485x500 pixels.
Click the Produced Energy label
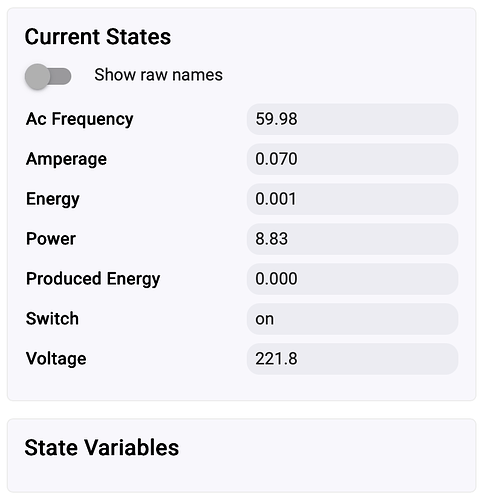93,279
